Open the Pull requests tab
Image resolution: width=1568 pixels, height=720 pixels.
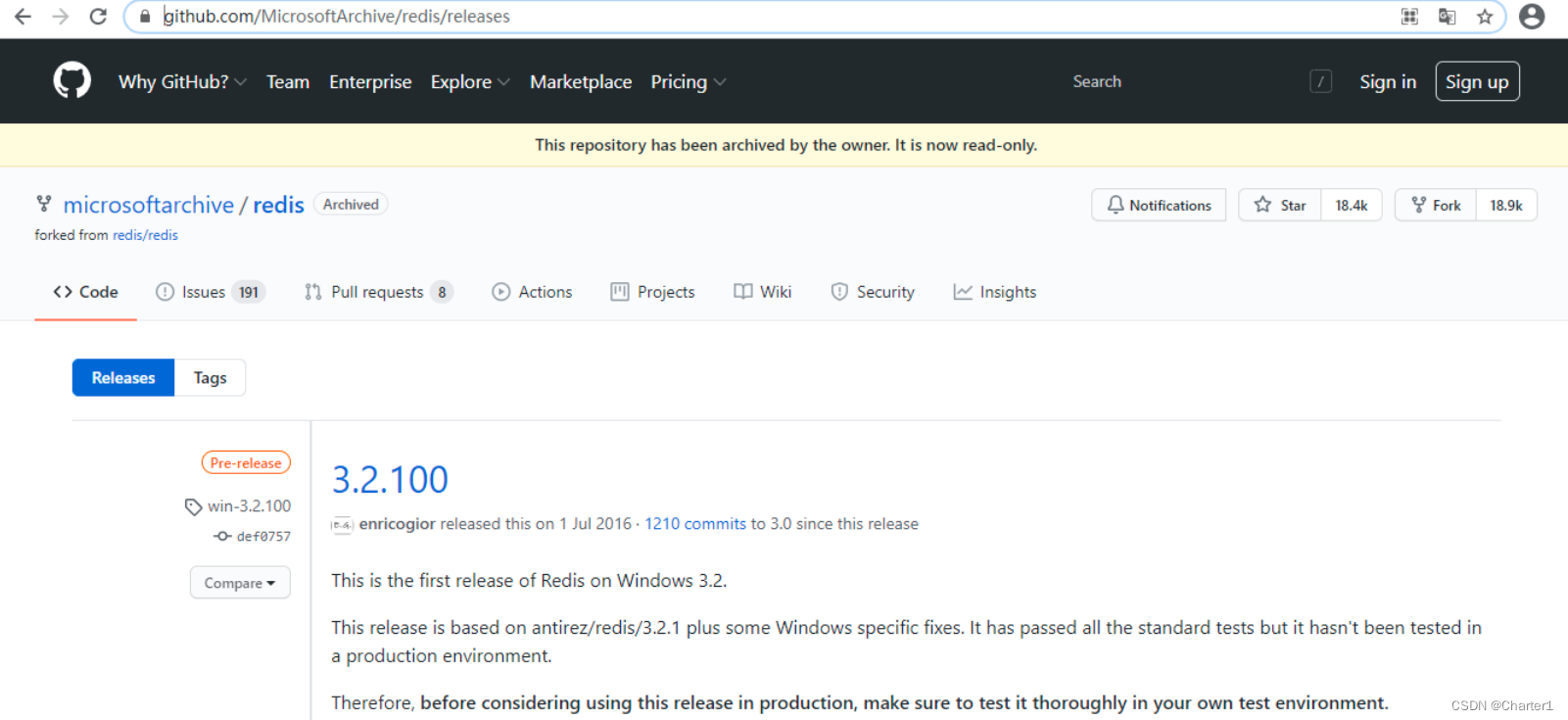pyautogui.click(x=378, y=292)
